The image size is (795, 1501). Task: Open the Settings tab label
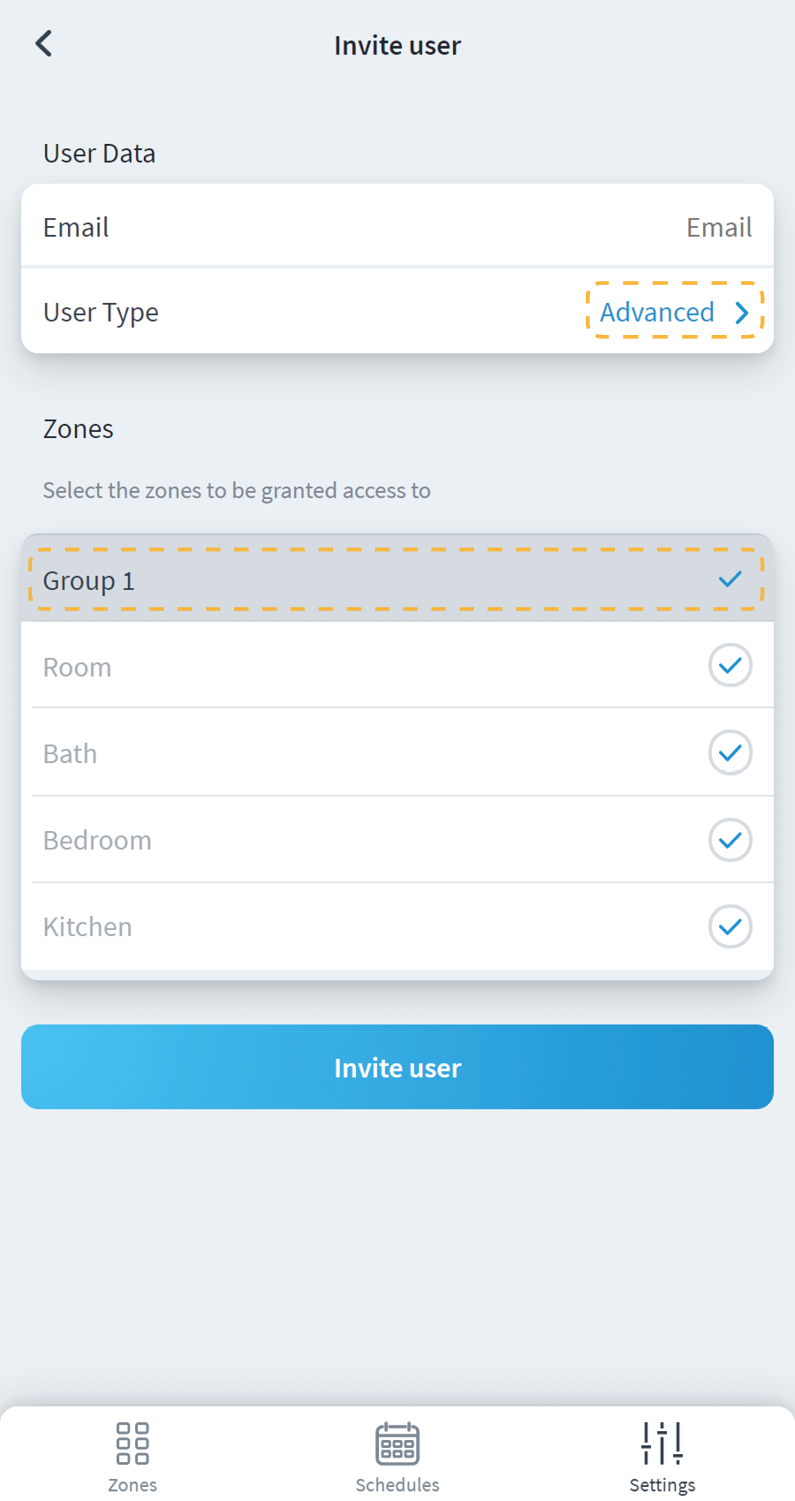(x=662, y=1484)
